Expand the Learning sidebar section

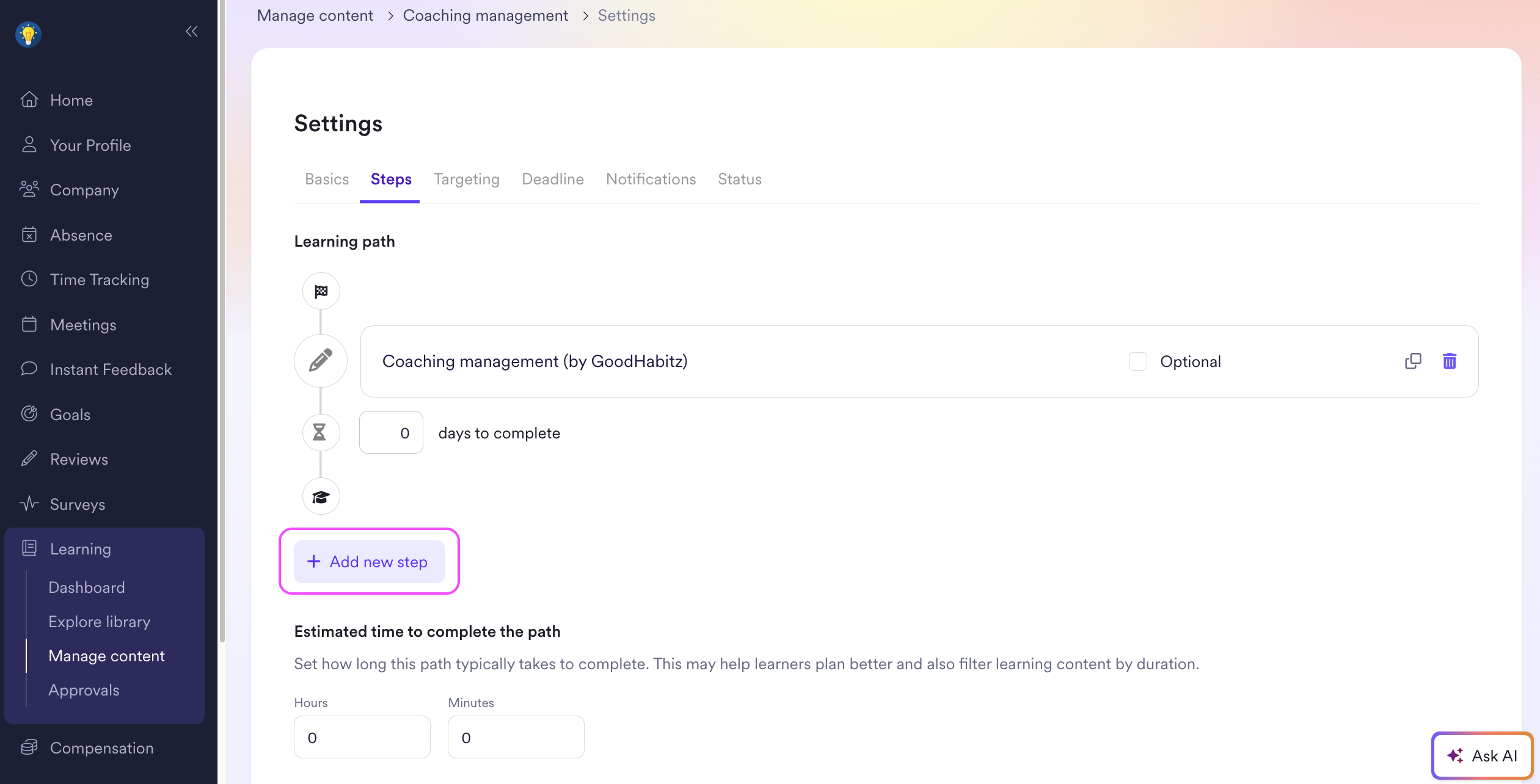[x=80, y=548]
